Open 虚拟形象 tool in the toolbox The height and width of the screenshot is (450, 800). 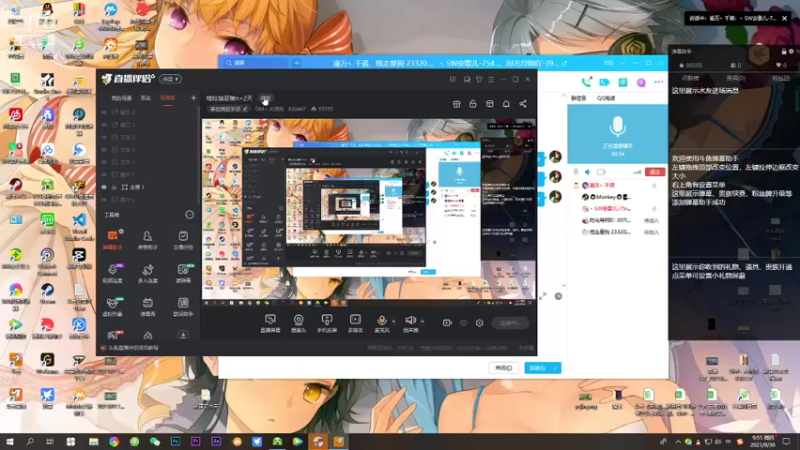(113, 307)
